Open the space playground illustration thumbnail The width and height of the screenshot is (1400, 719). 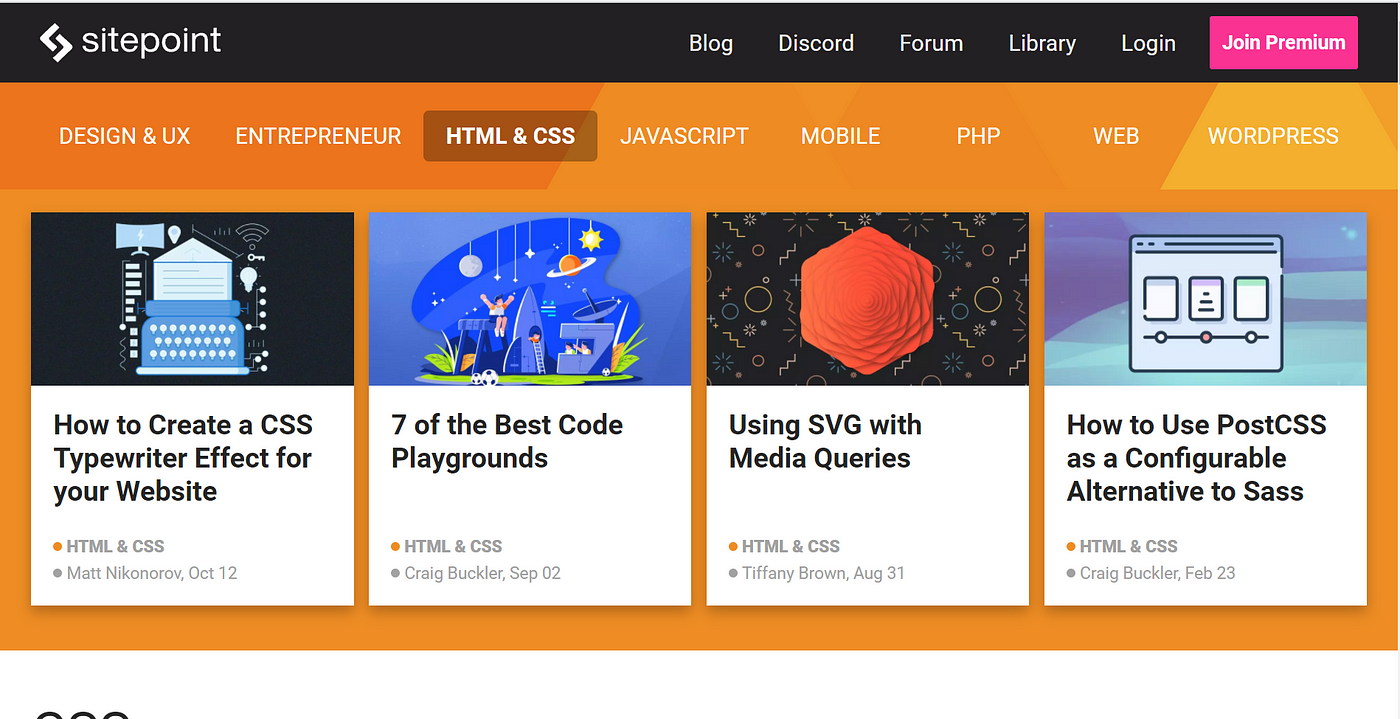530,299
